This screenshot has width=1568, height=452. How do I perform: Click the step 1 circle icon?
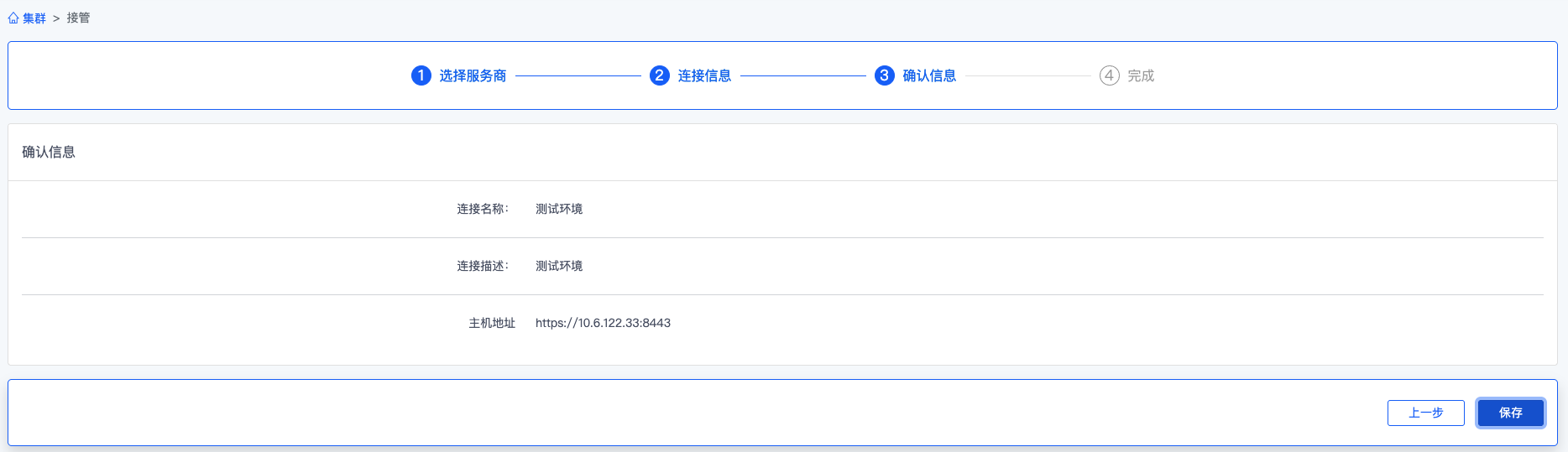[x=421, y=75]
